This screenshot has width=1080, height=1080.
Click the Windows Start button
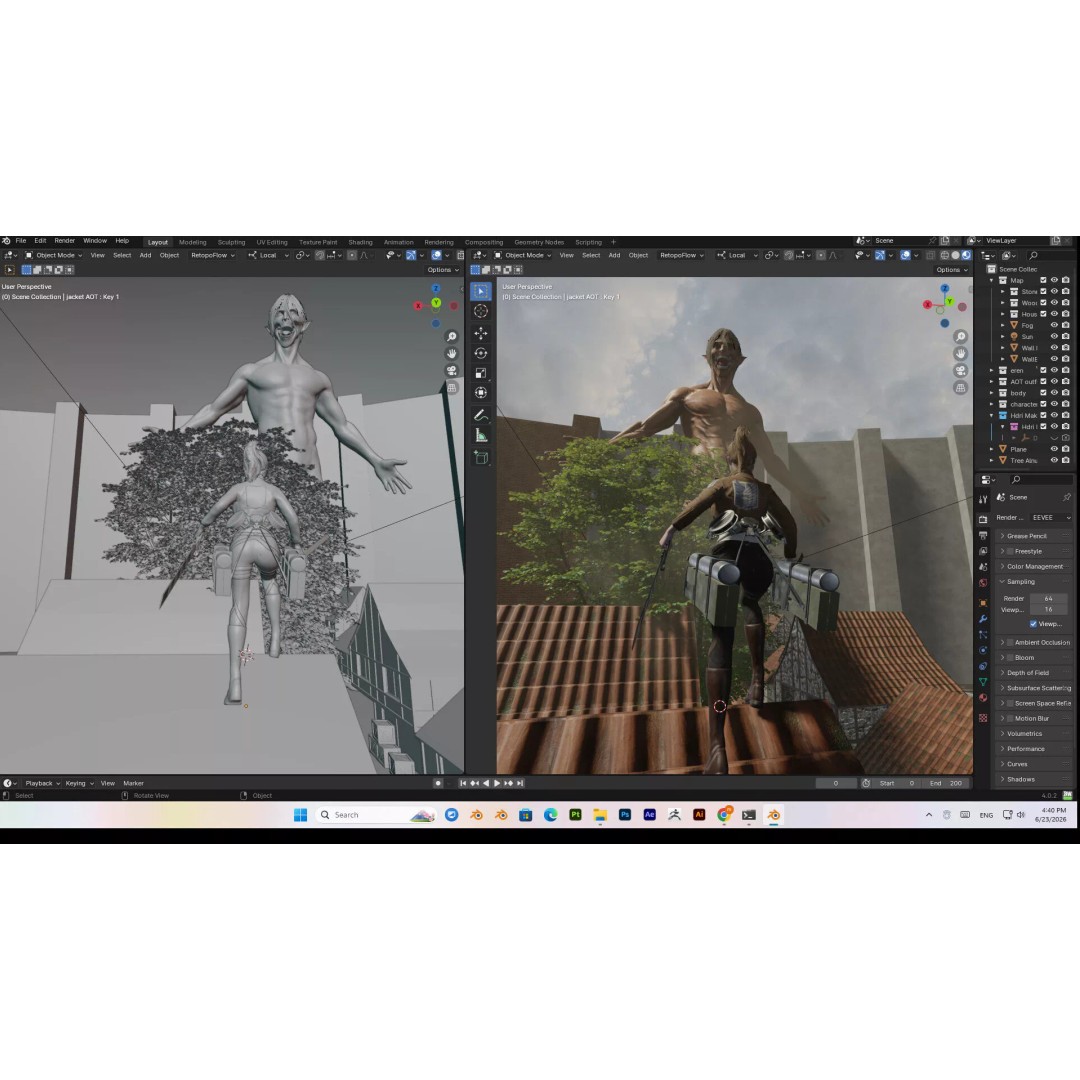(300, 815)
